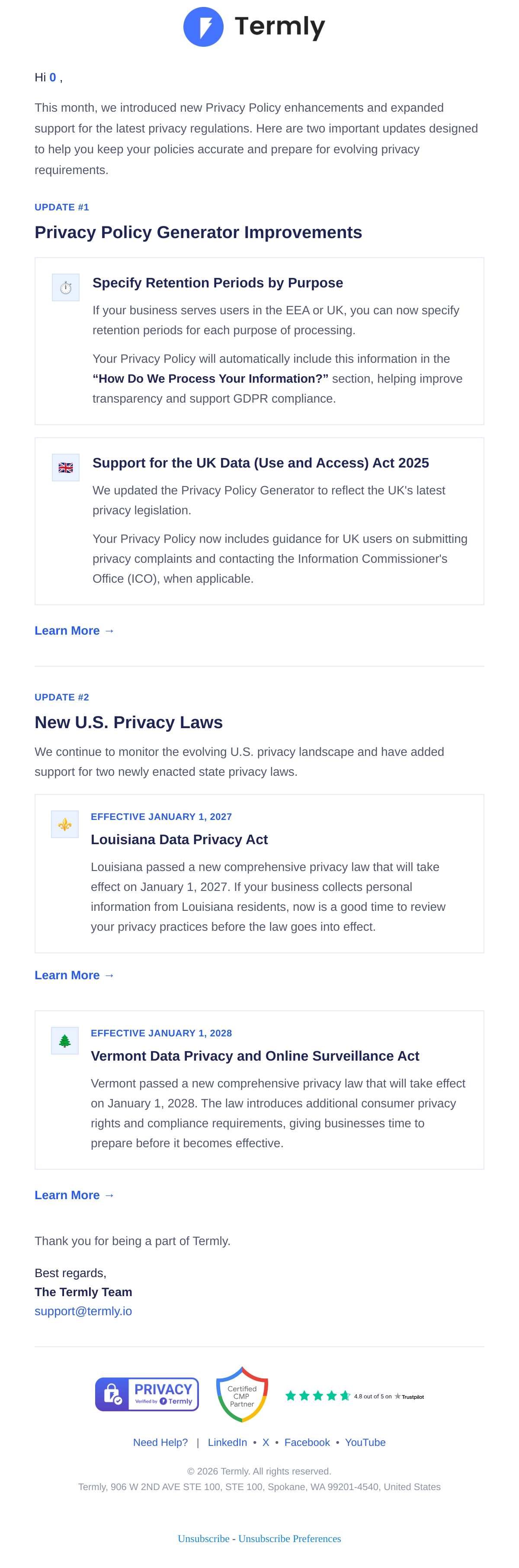Open the X social link
The height and width of the screenshot is (1568, 519).
266,1442
